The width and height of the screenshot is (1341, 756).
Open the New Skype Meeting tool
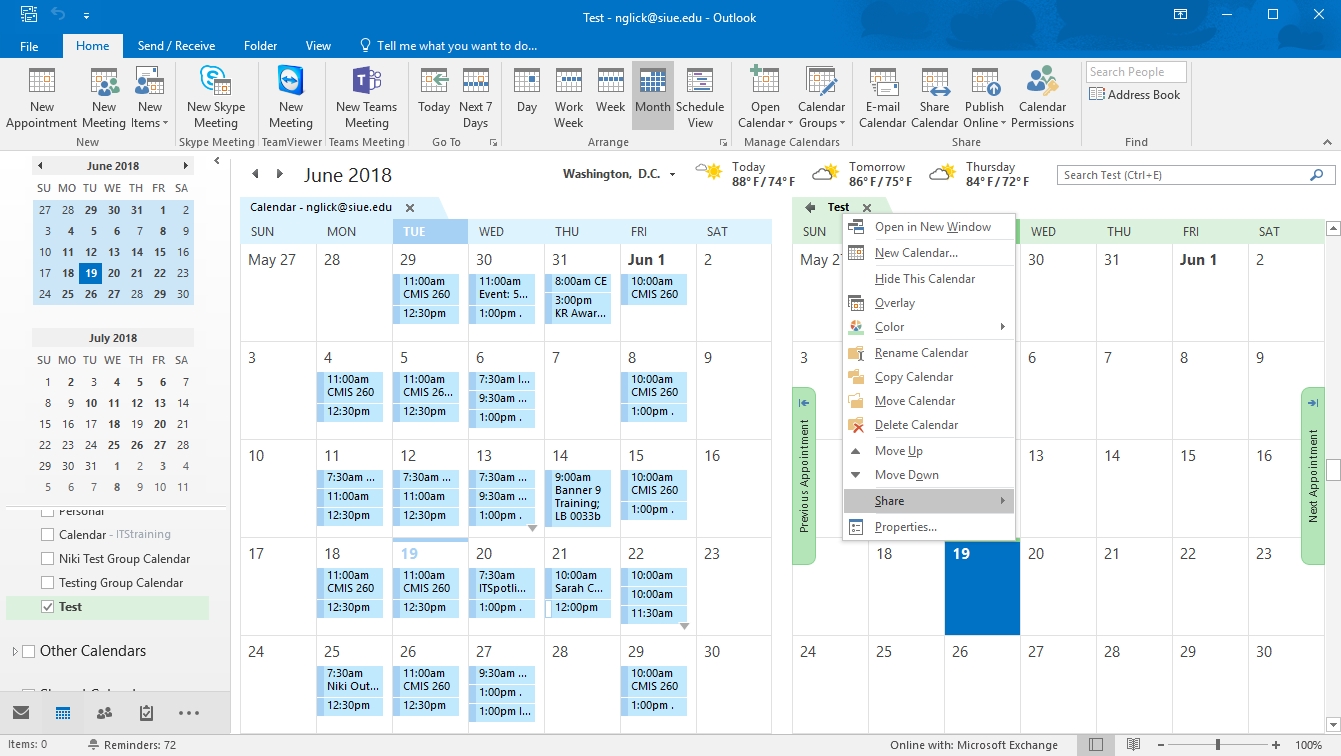215,98
